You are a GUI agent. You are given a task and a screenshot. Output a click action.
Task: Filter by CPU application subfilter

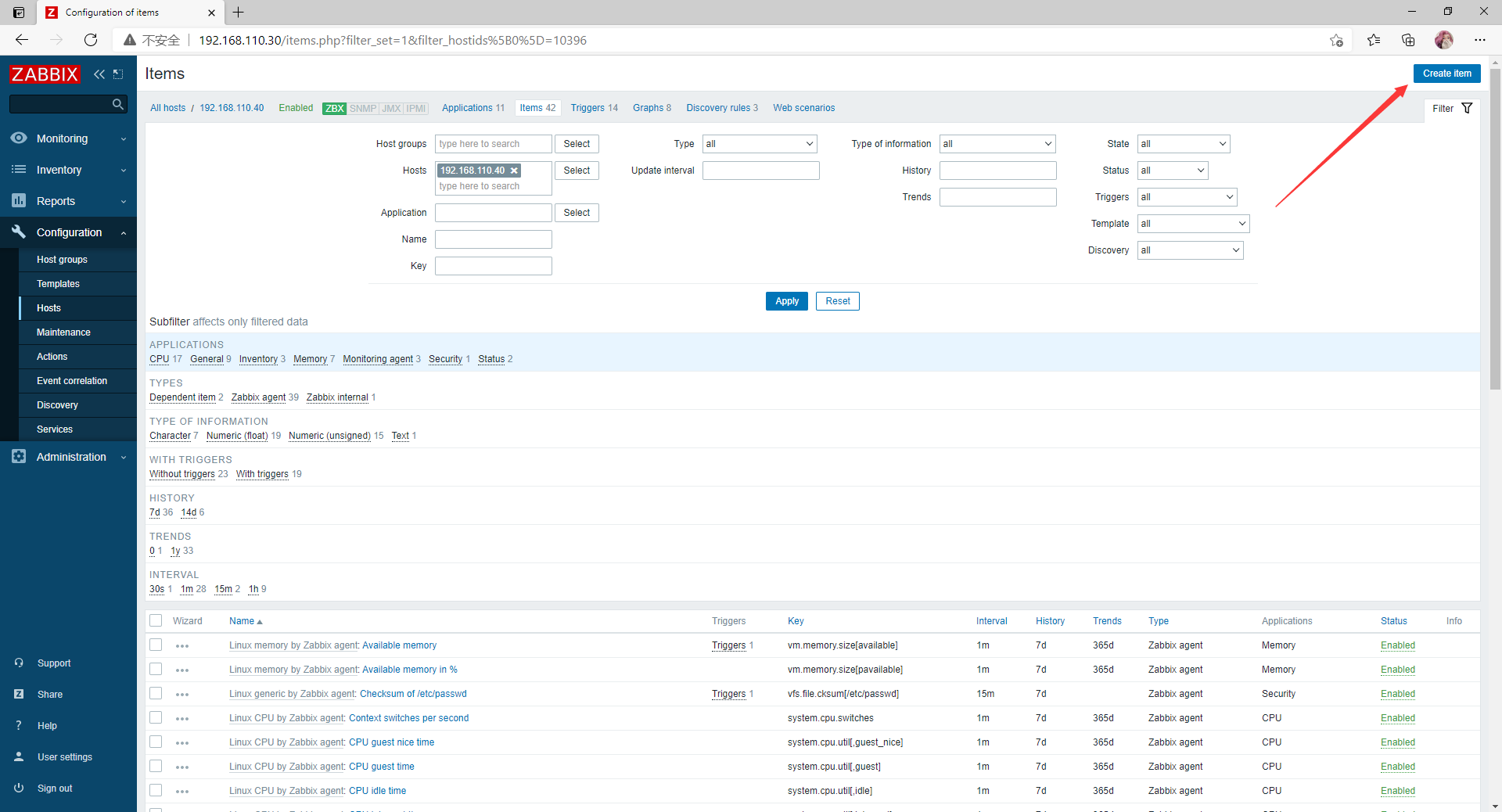click(159, 359)
